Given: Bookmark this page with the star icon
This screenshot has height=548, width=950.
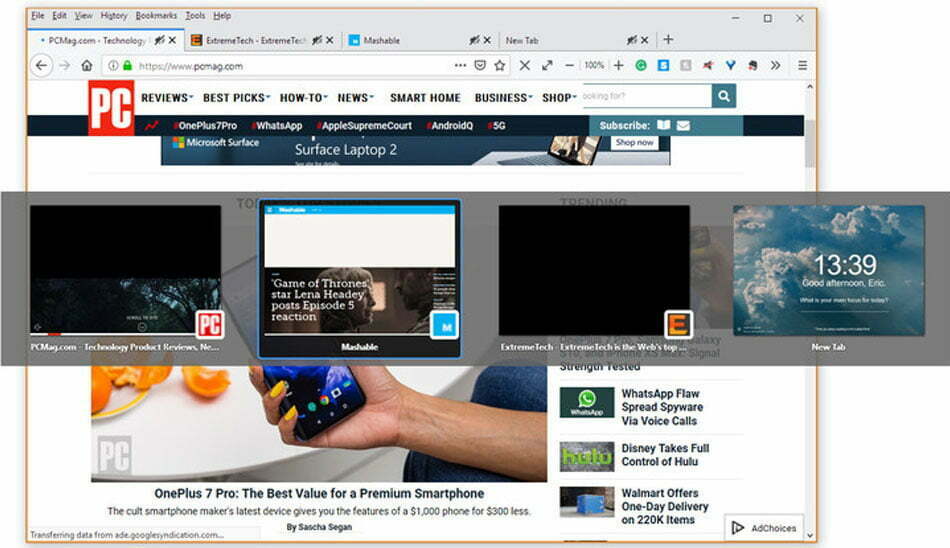Looking at the screenshot, I should (499, 65).
